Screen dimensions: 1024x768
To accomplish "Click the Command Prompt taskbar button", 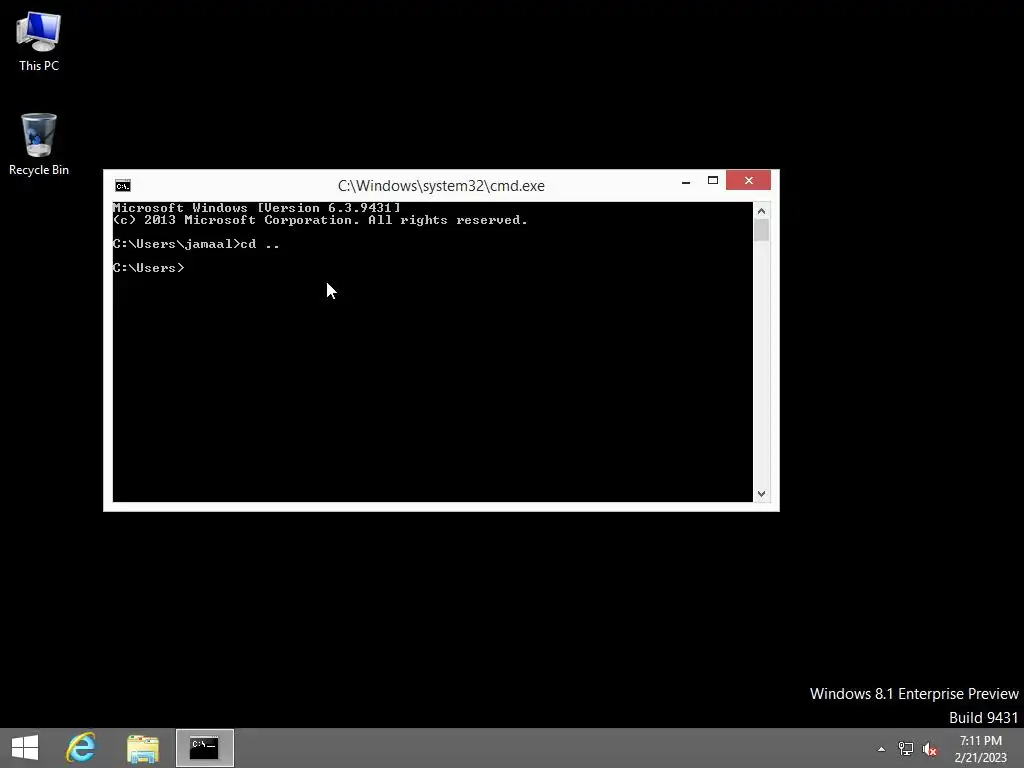I will [x=204, y=748].
